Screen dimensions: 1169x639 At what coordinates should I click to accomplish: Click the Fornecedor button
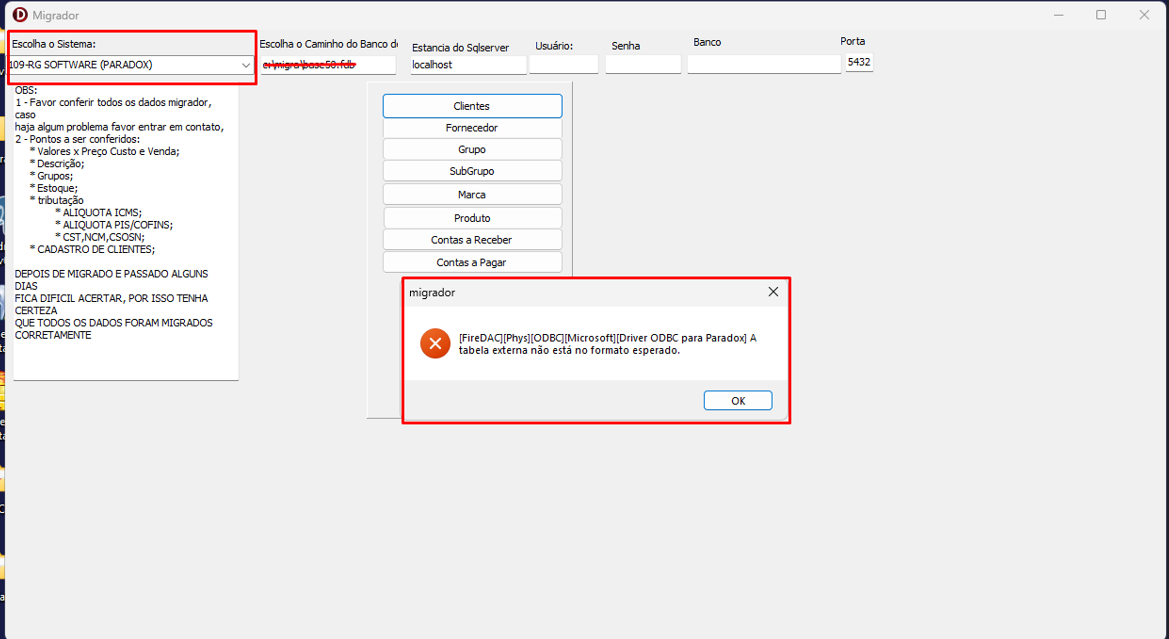pyautogui.click(x=472, y=128)
